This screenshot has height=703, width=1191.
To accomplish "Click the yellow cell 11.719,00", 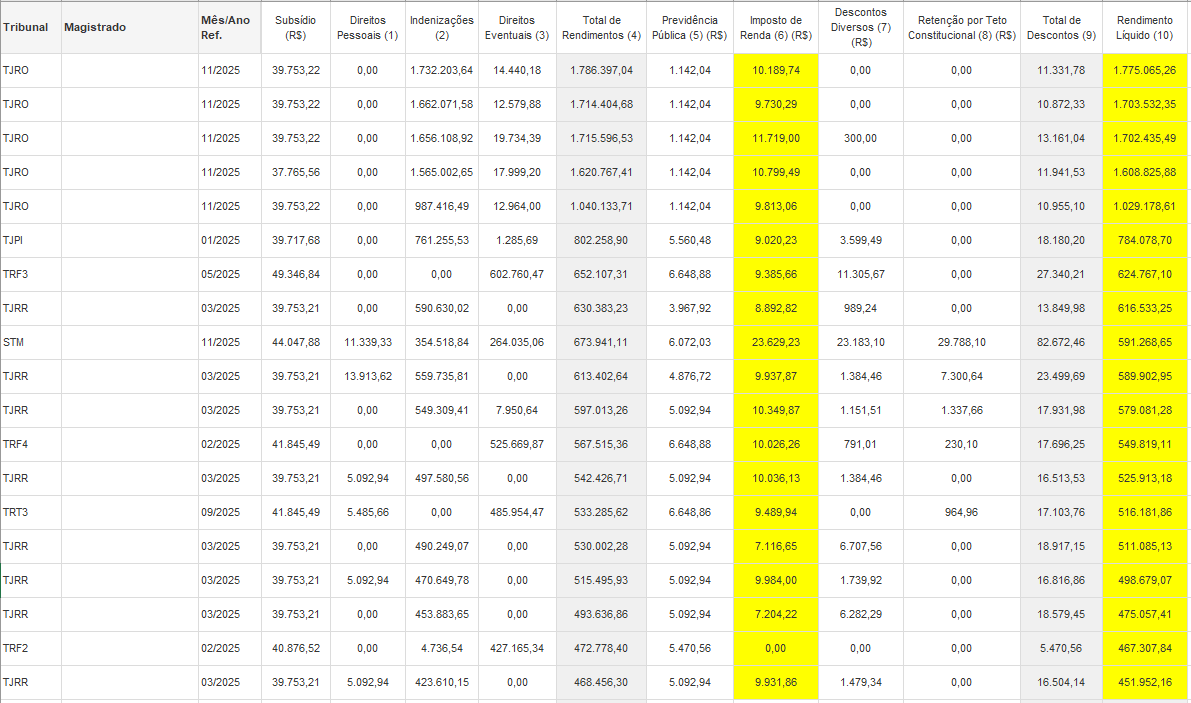I will tap(776, 139).
